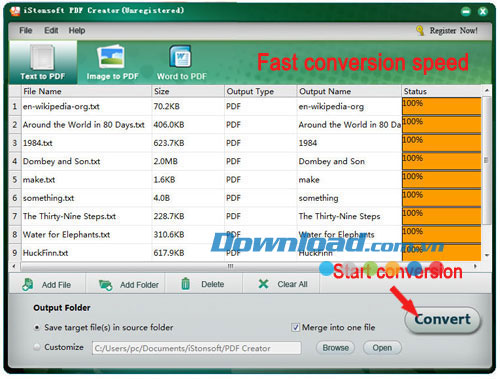
Task: Select file something.txt
Action: coord(48,198)
